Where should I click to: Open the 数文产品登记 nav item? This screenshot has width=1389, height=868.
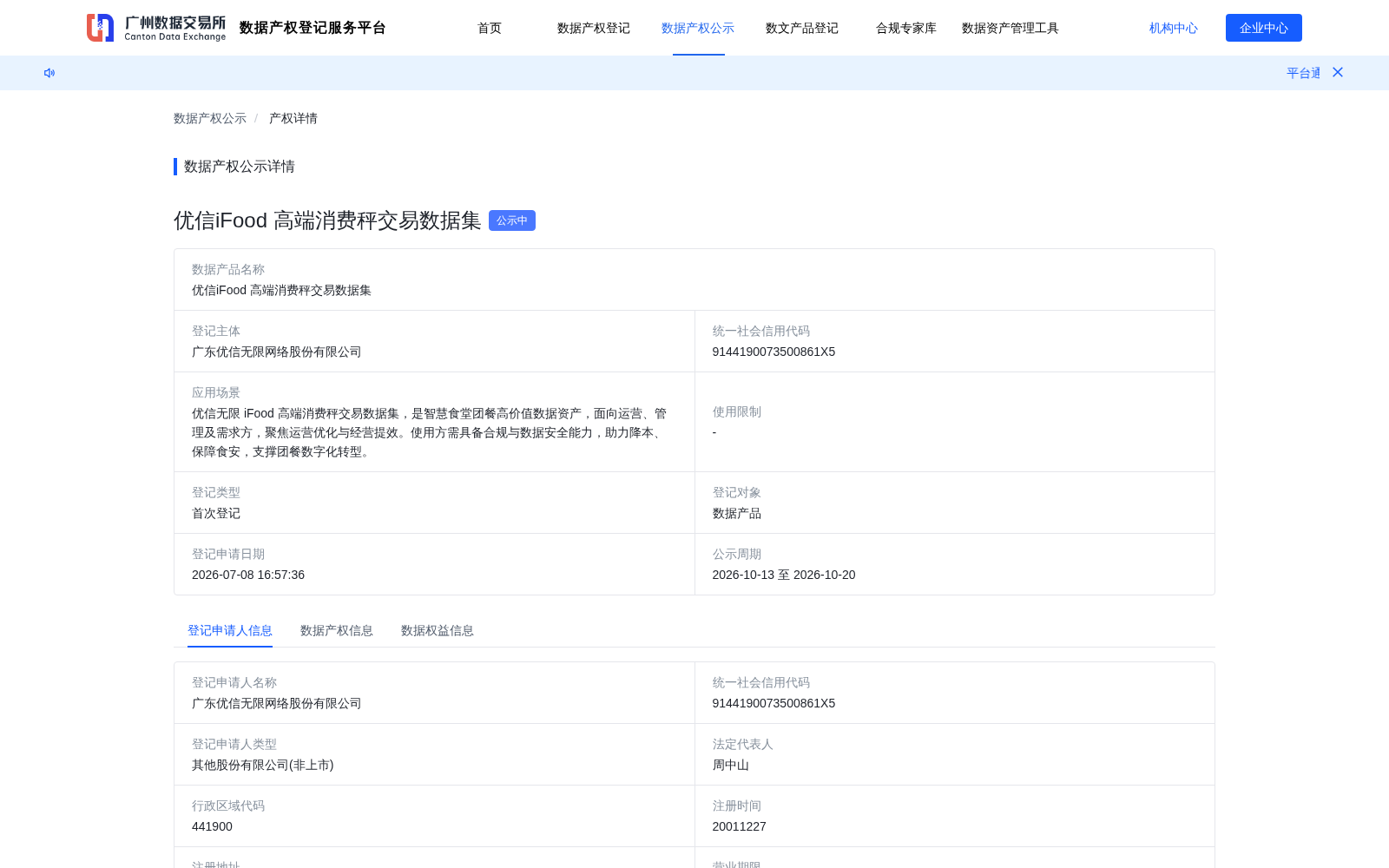point(802,28)
